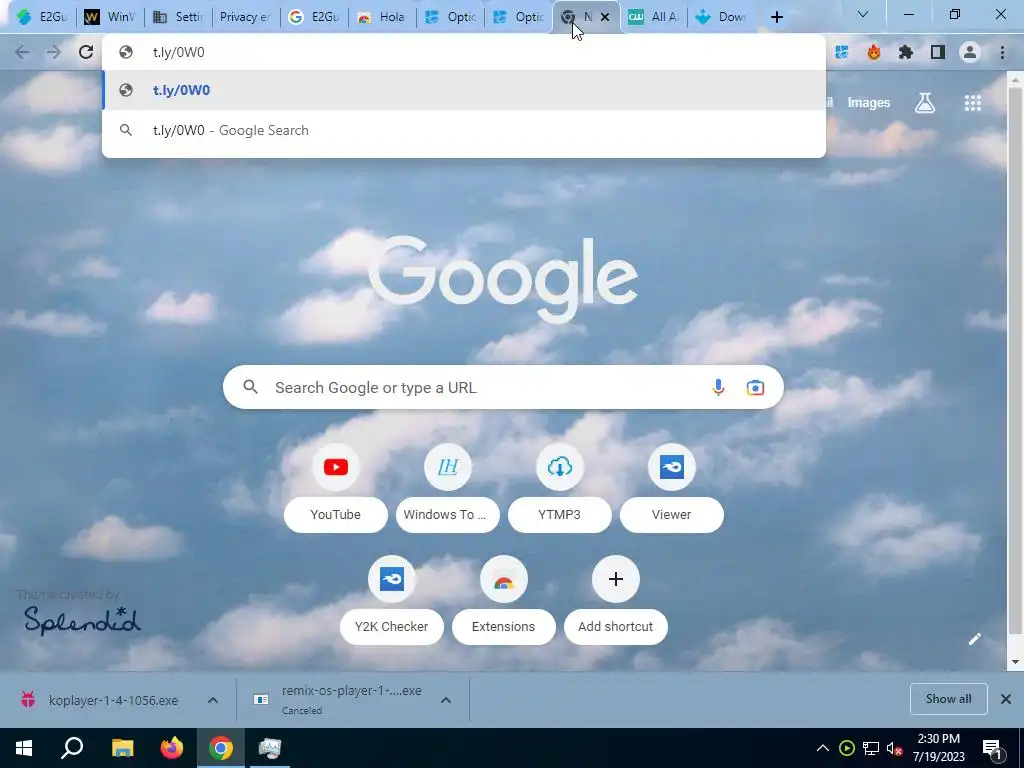Open a new tab with plus button
Image resolution: width=1024 pixels, height=768 pixels.
[776, 17]
